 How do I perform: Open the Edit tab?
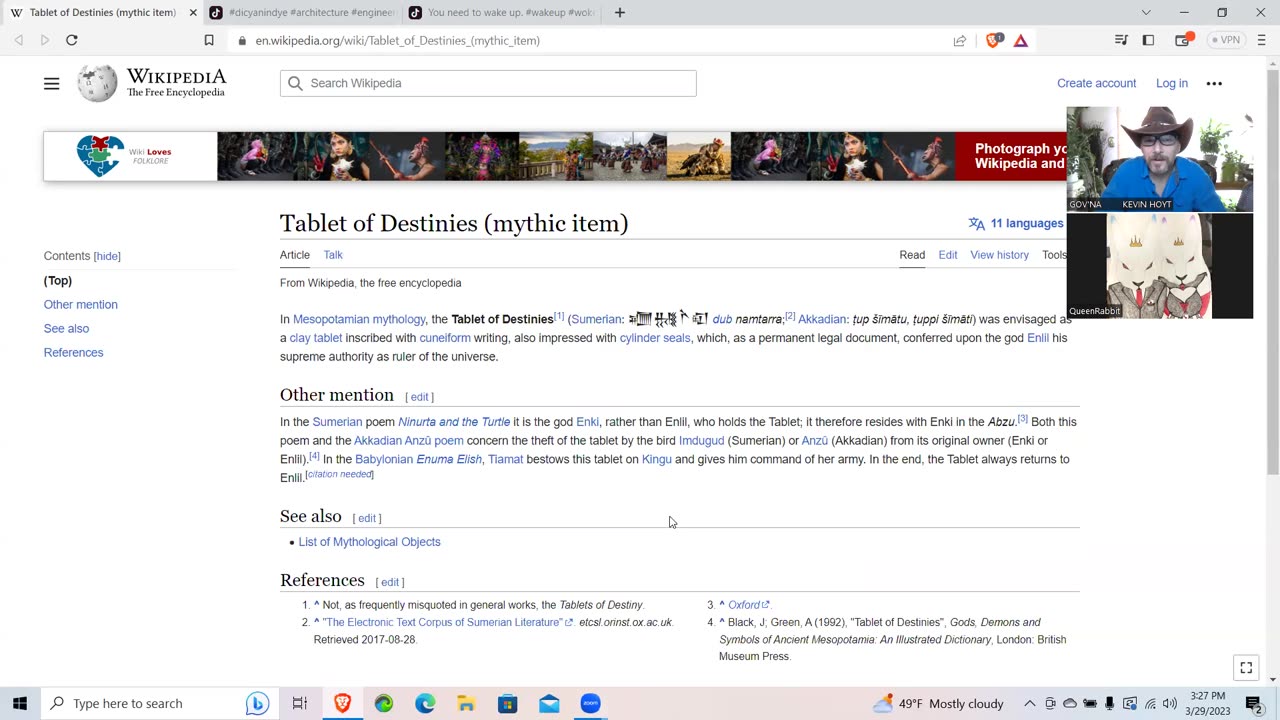(x=948, y=255)
